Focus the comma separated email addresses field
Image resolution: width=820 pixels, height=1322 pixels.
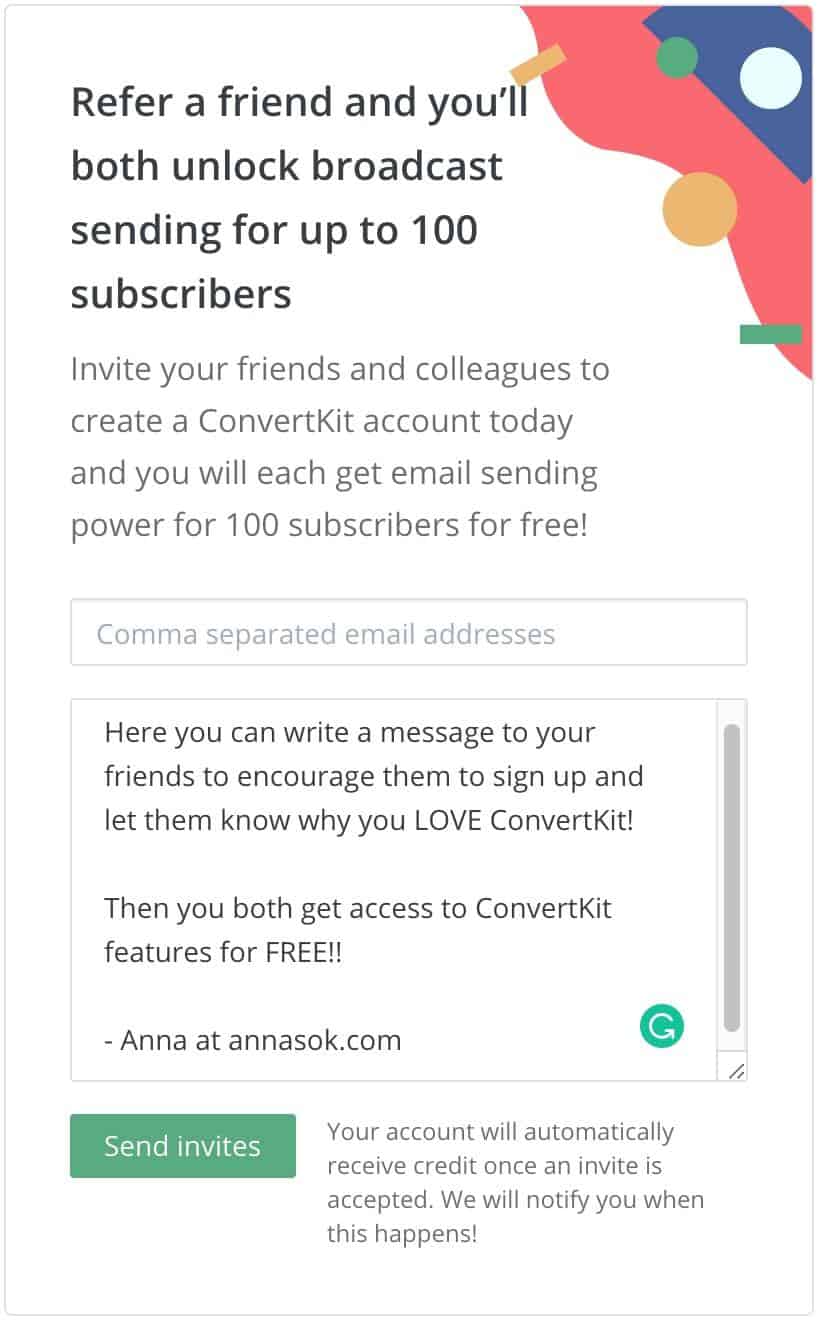(408, 633)
